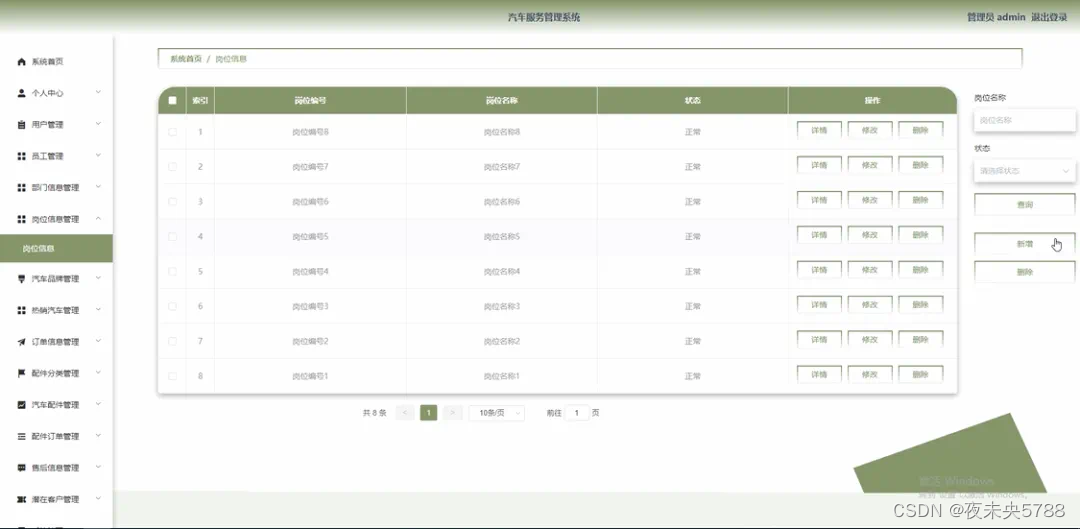Viewport: 1080px width, 529px height.
Task: Select the 岗位信息 submenu item
Action: 56,249
